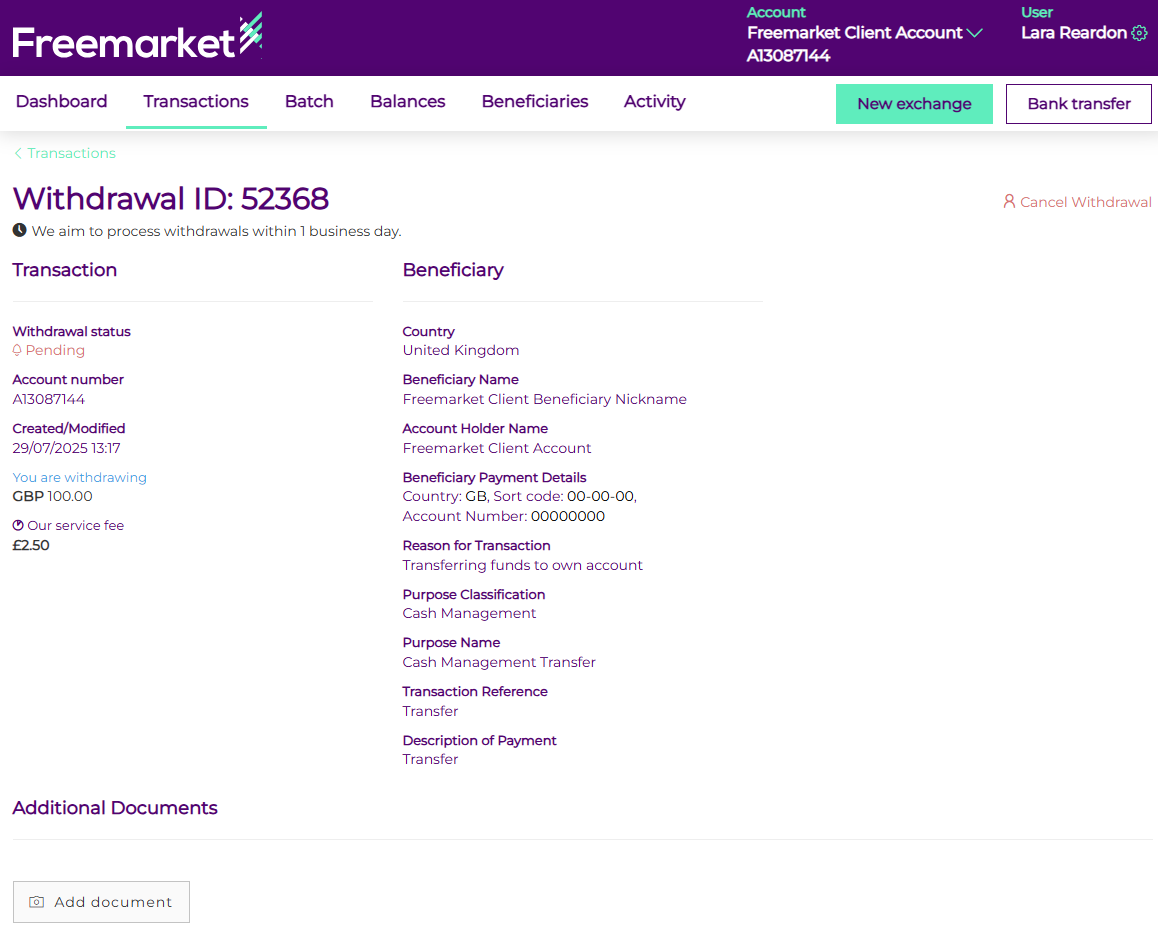Click the camera icon in Add document
The image size is (1158, 940).
point(37,902)
